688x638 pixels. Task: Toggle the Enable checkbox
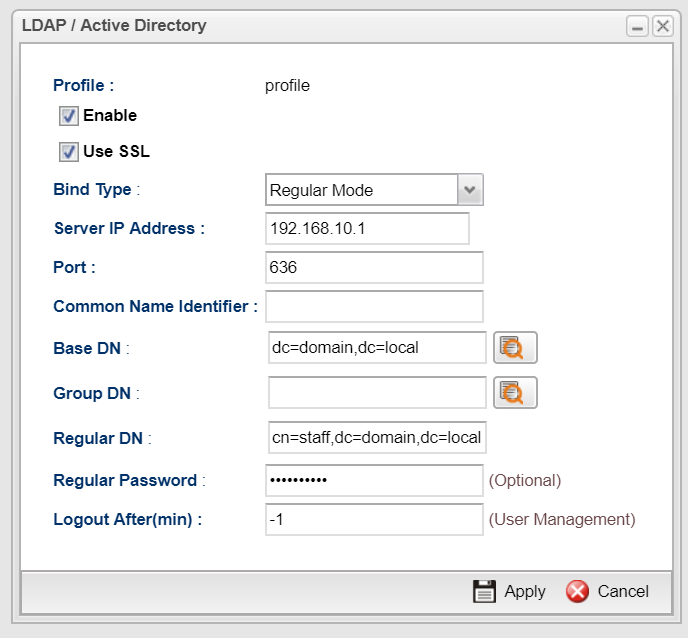point(69,116)
